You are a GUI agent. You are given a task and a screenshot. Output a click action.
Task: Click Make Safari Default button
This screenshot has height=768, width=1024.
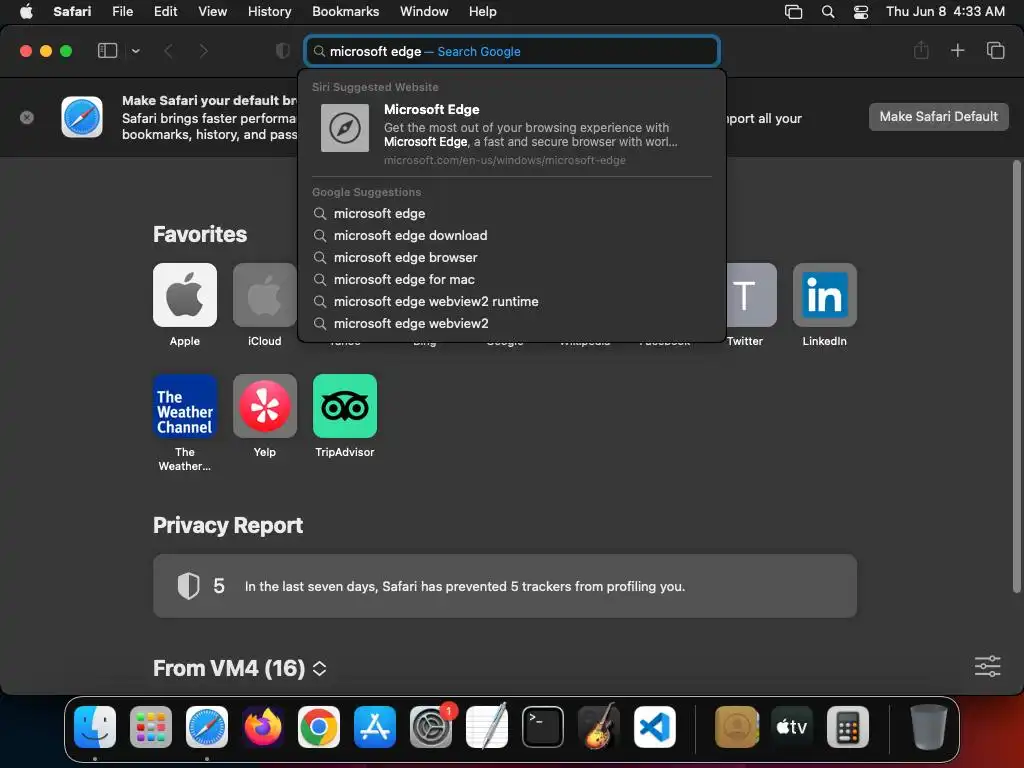coord(938,117)
